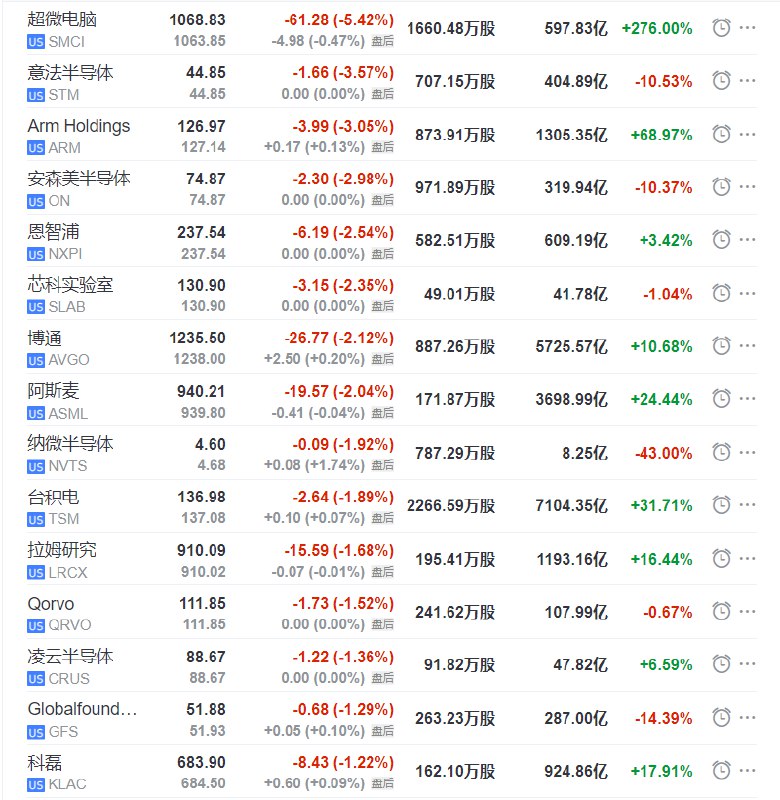The width and height of the screenshot is (780, 800).
Task: Click the market cap 41.78亿
Action: coord(581,294)
